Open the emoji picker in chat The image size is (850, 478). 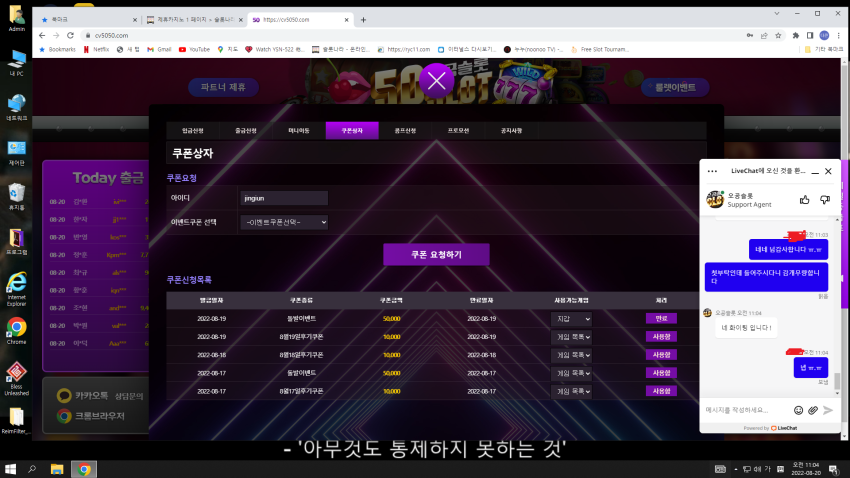tap(799, 410)
